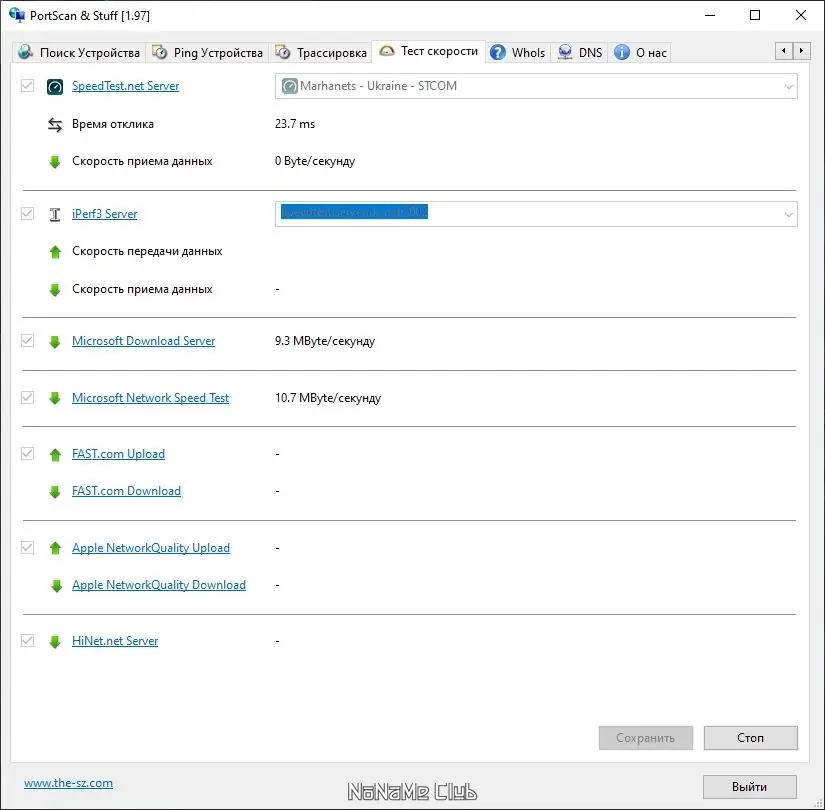This screenshot has height=810, width=825.
Task: Click Apple NetworkQuality Upload arrow icon
Action: (x=55, y=548)
